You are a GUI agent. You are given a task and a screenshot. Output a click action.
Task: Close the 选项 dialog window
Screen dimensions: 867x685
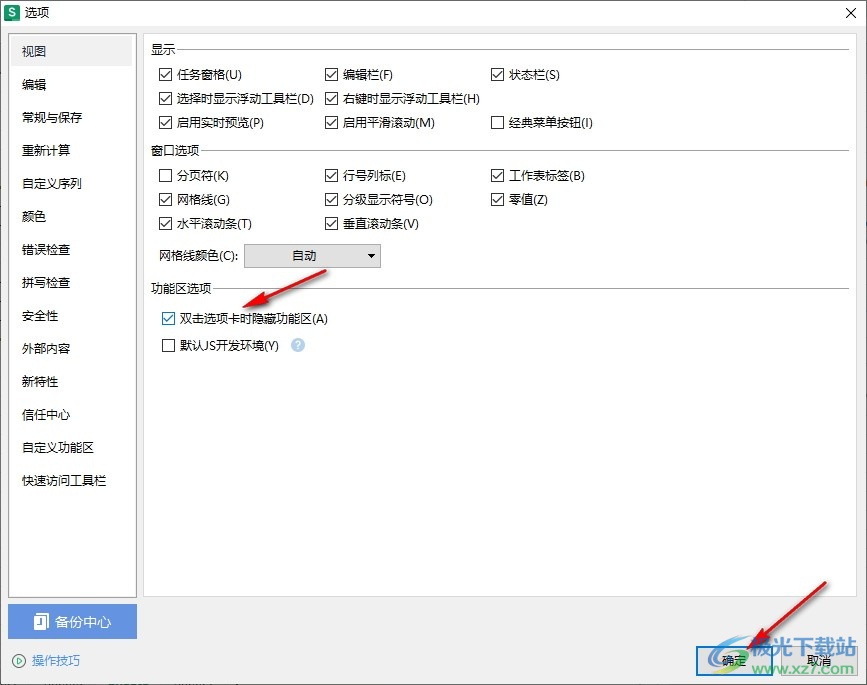coord(851,13)
